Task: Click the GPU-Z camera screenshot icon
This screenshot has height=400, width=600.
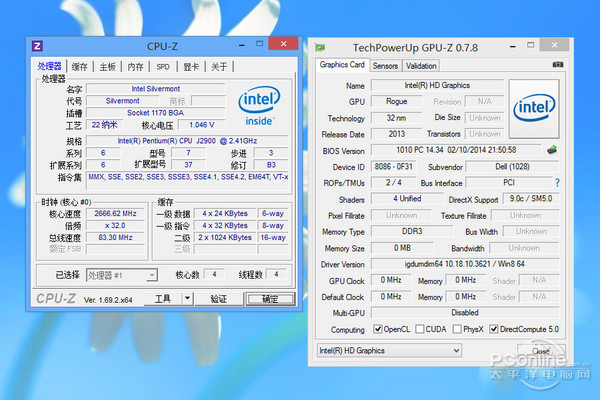Action: click(x=558, y=64)
